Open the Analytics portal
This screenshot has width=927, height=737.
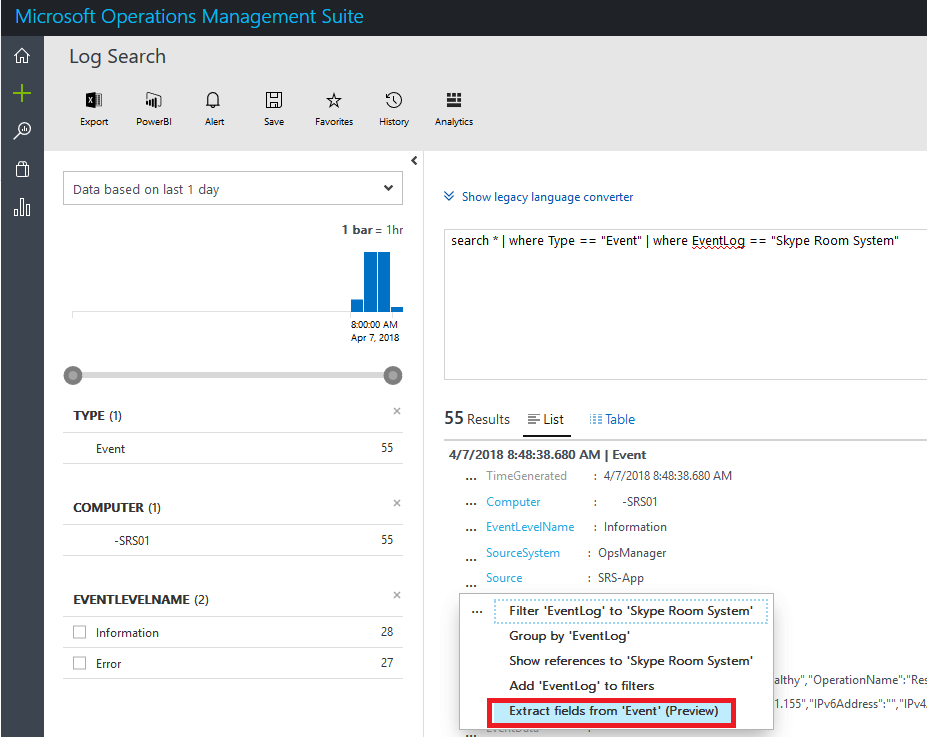pyautogui.click(x=454, y=109)
